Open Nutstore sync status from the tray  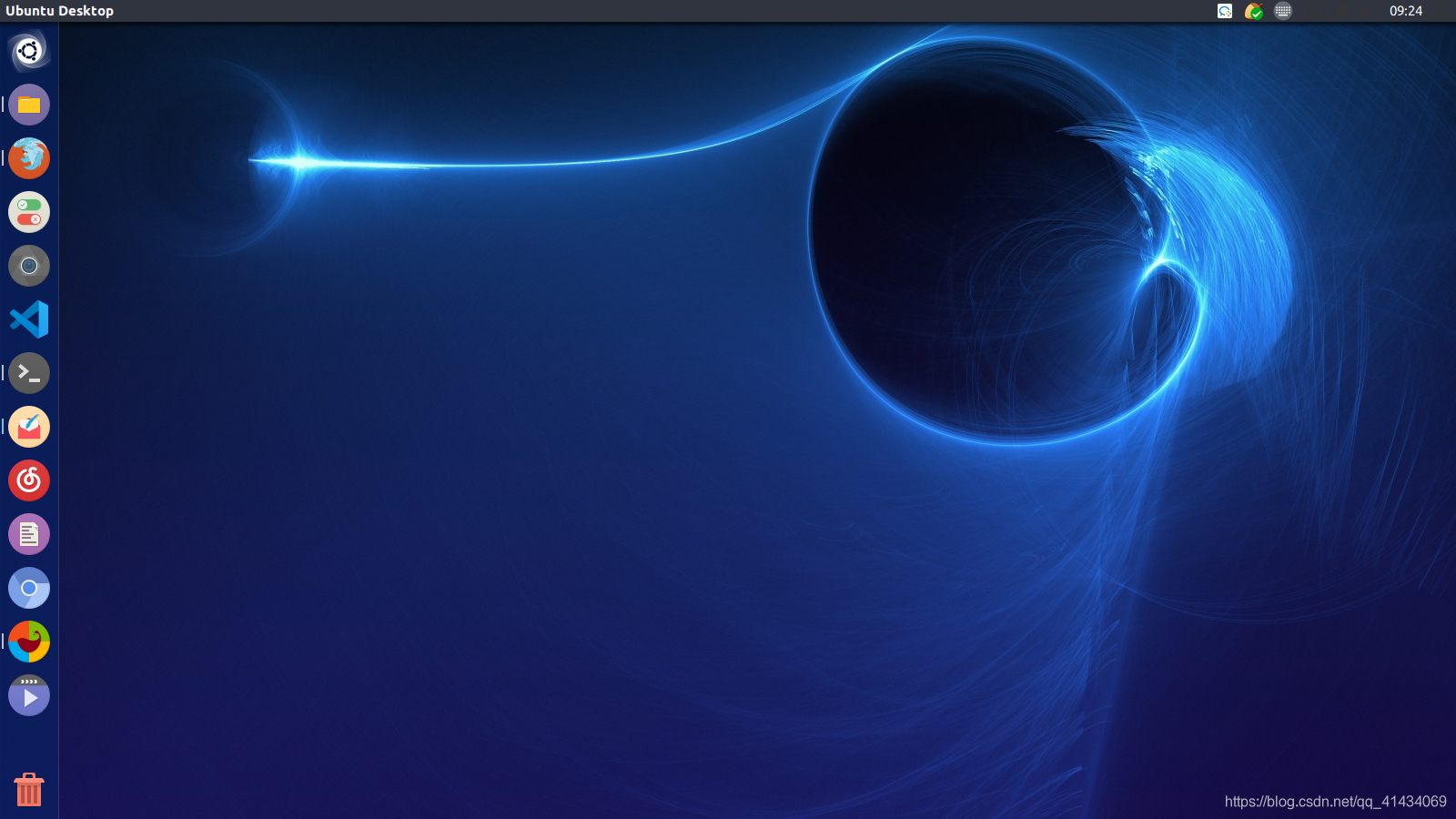(x=1254, y=11)
